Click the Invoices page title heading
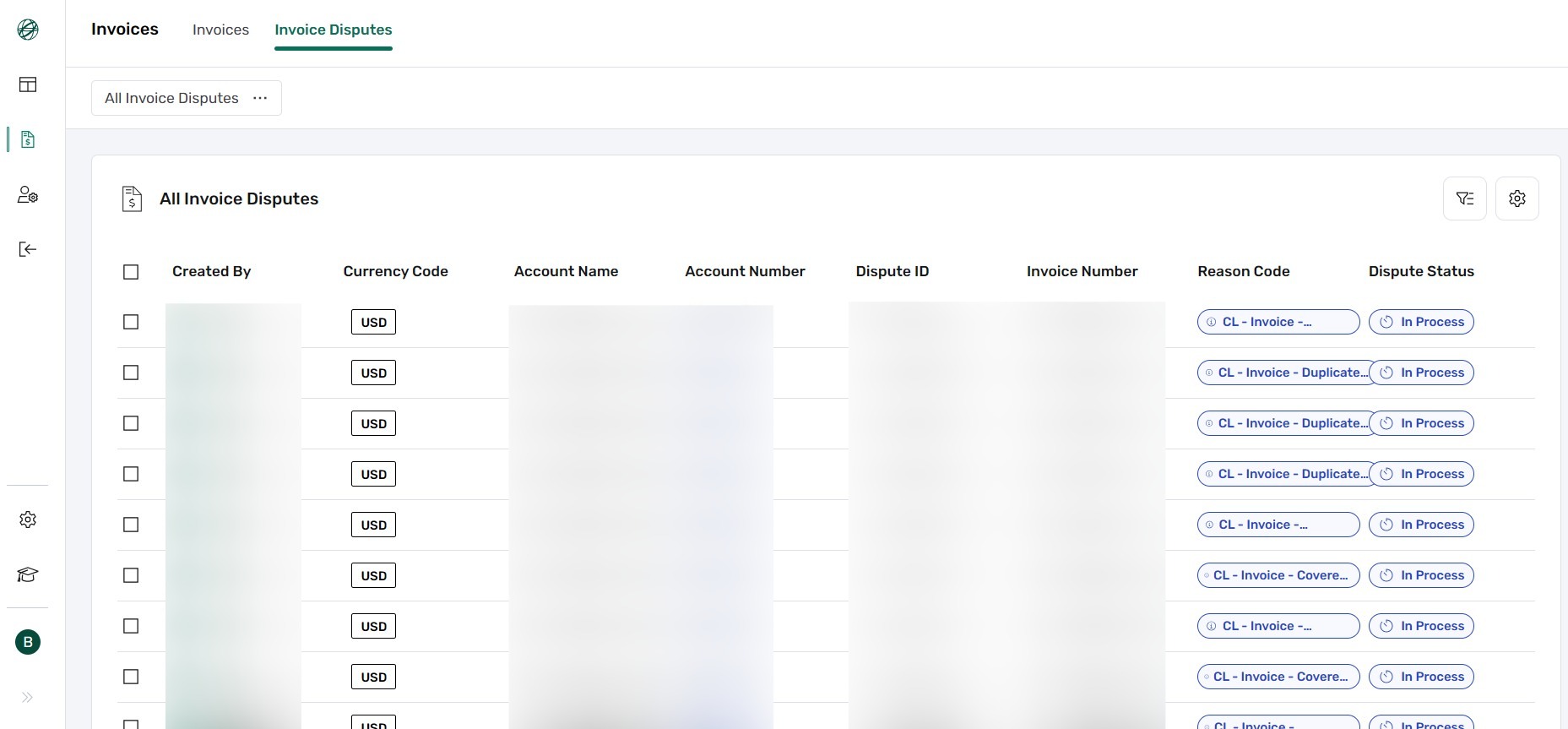The image size is (1568, 729). click(x=125, y=29)
